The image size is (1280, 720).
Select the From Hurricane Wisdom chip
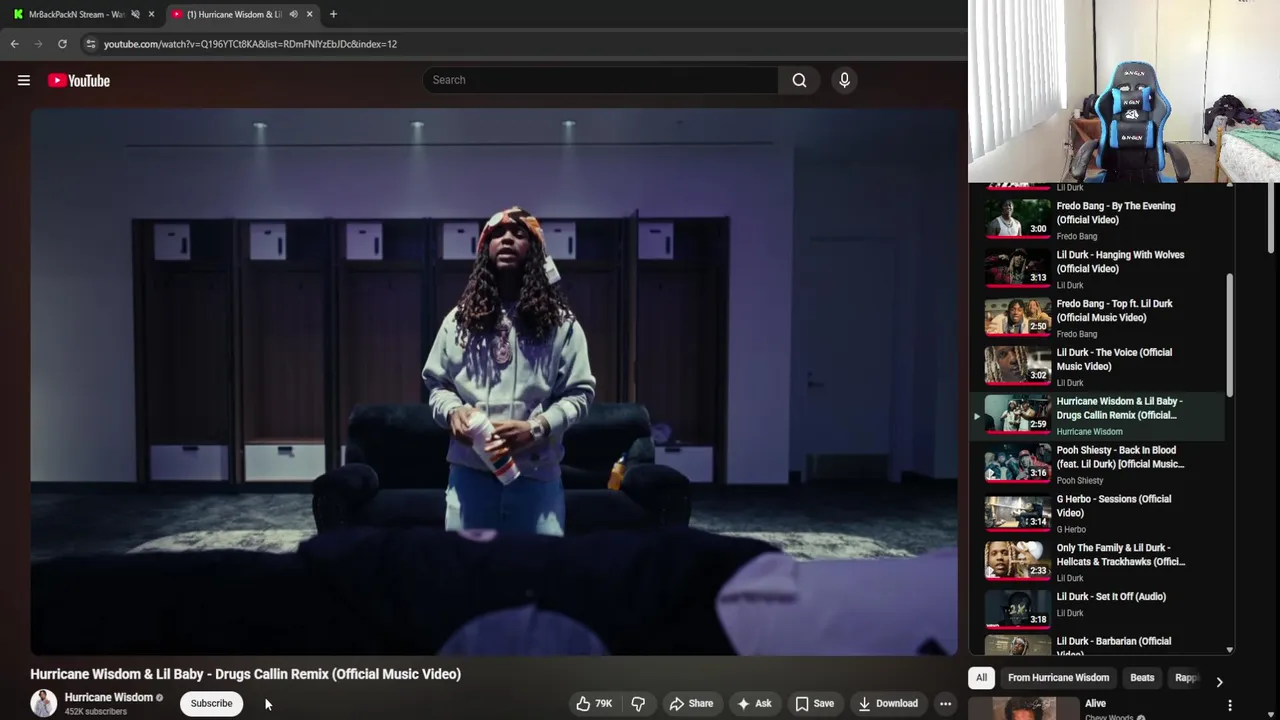click(x=1058, y=678)
